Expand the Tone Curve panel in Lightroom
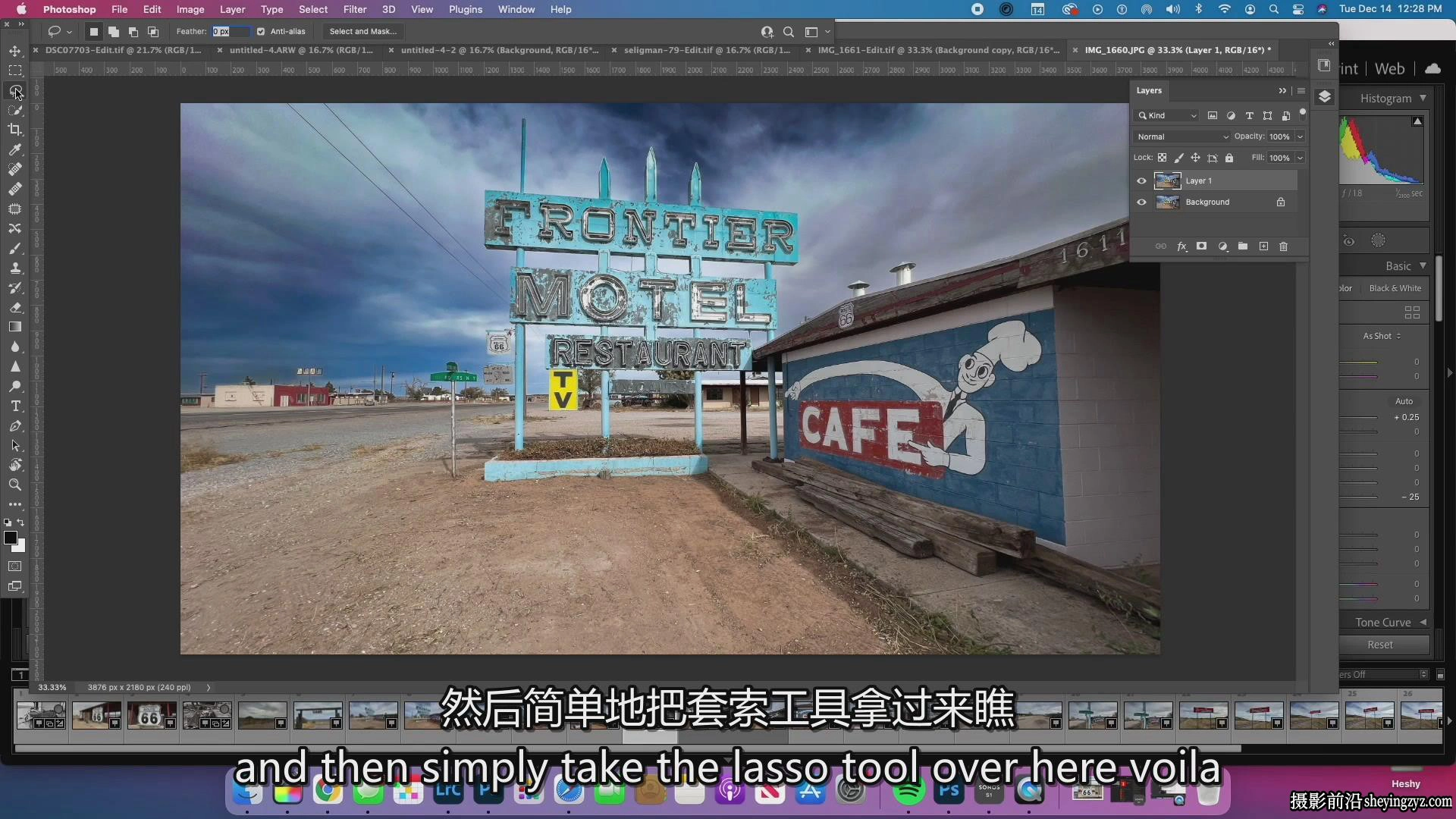1456x819 pixels. [1423, 622]
